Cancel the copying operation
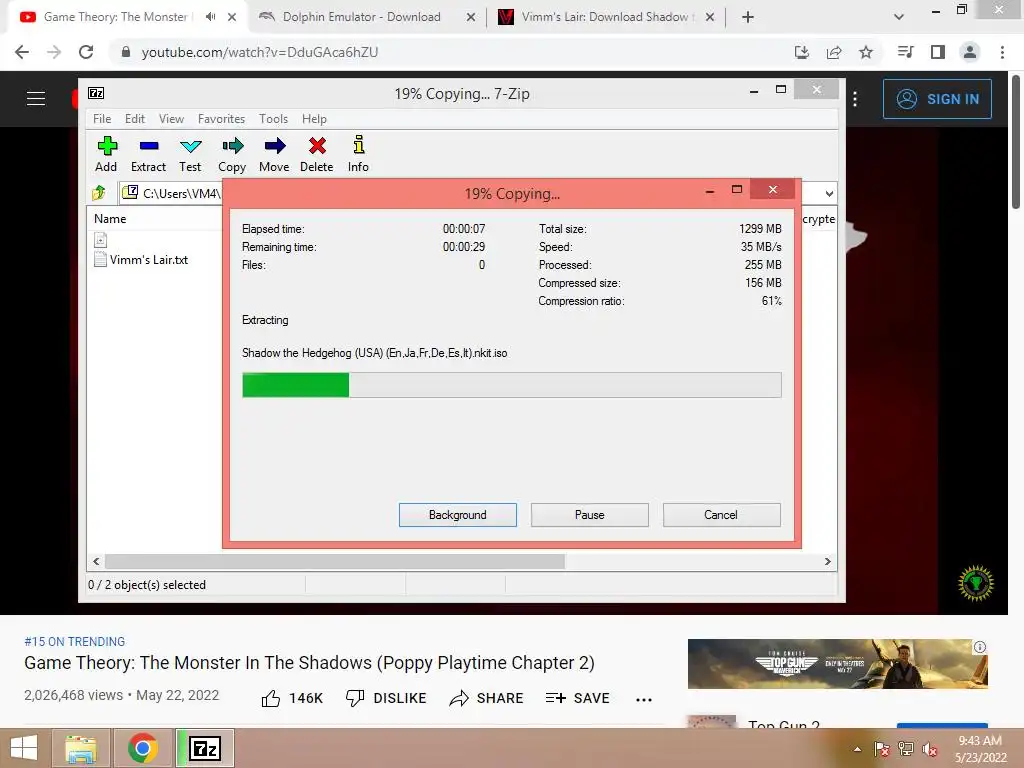Image resolution: width=1024 pixels, height=768 pixels. pyautogui.click(x=722, y=515)
